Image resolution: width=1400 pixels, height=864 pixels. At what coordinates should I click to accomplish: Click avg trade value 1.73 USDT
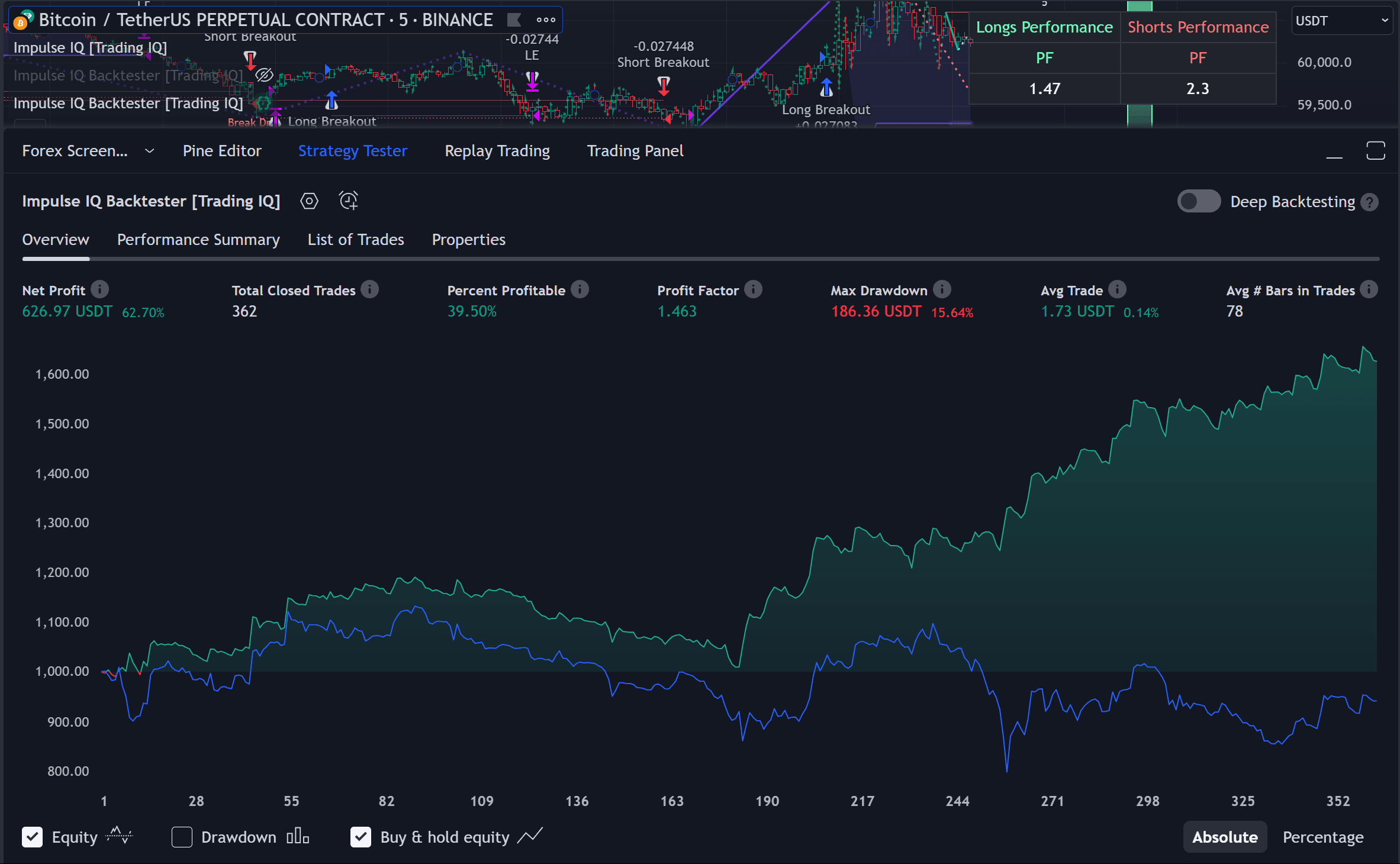(1077, 312)
